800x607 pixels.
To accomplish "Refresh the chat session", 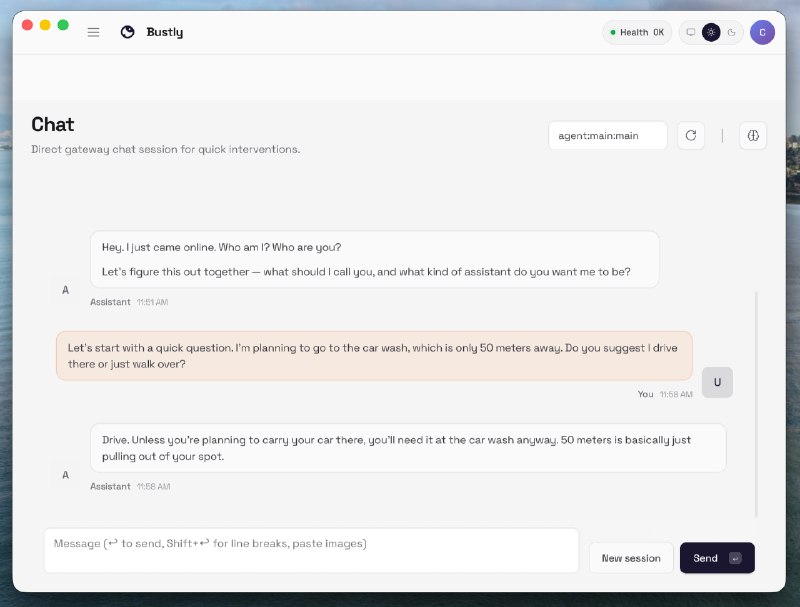I will [x=690, y=136].
